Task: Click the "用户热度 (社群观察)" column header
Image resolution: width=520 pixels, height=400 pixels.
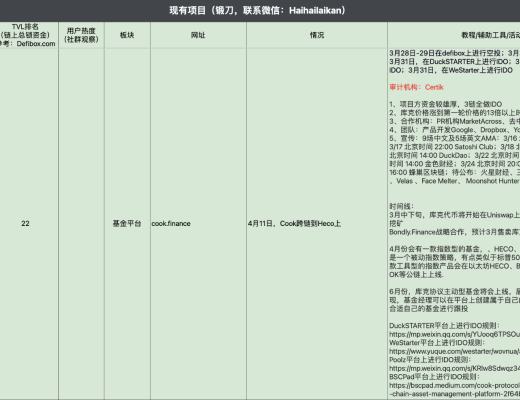Action: click(x=81, y=35)
